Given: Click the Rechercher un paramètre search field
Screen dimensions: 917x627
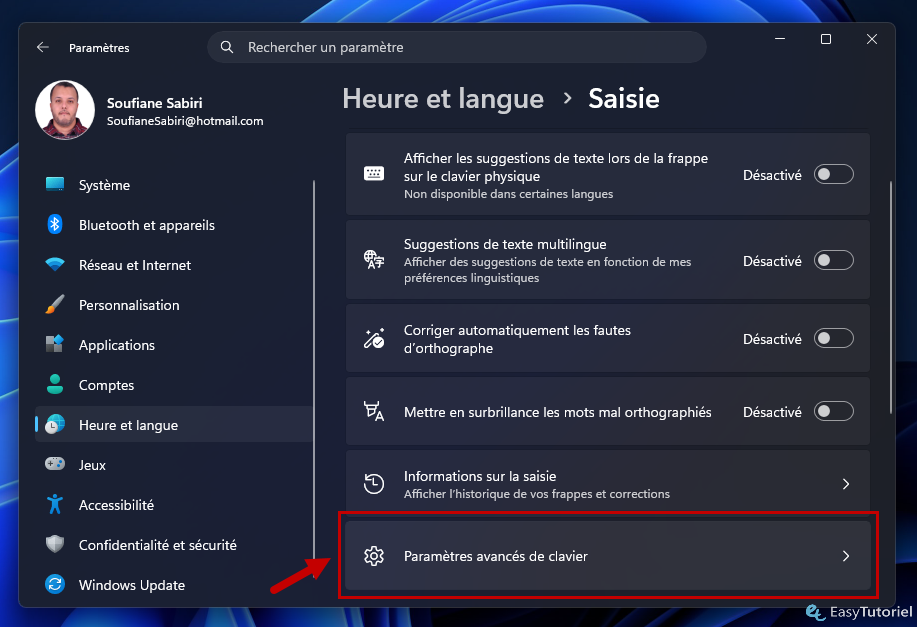Looking at the screenshot, I should [457, 47].
